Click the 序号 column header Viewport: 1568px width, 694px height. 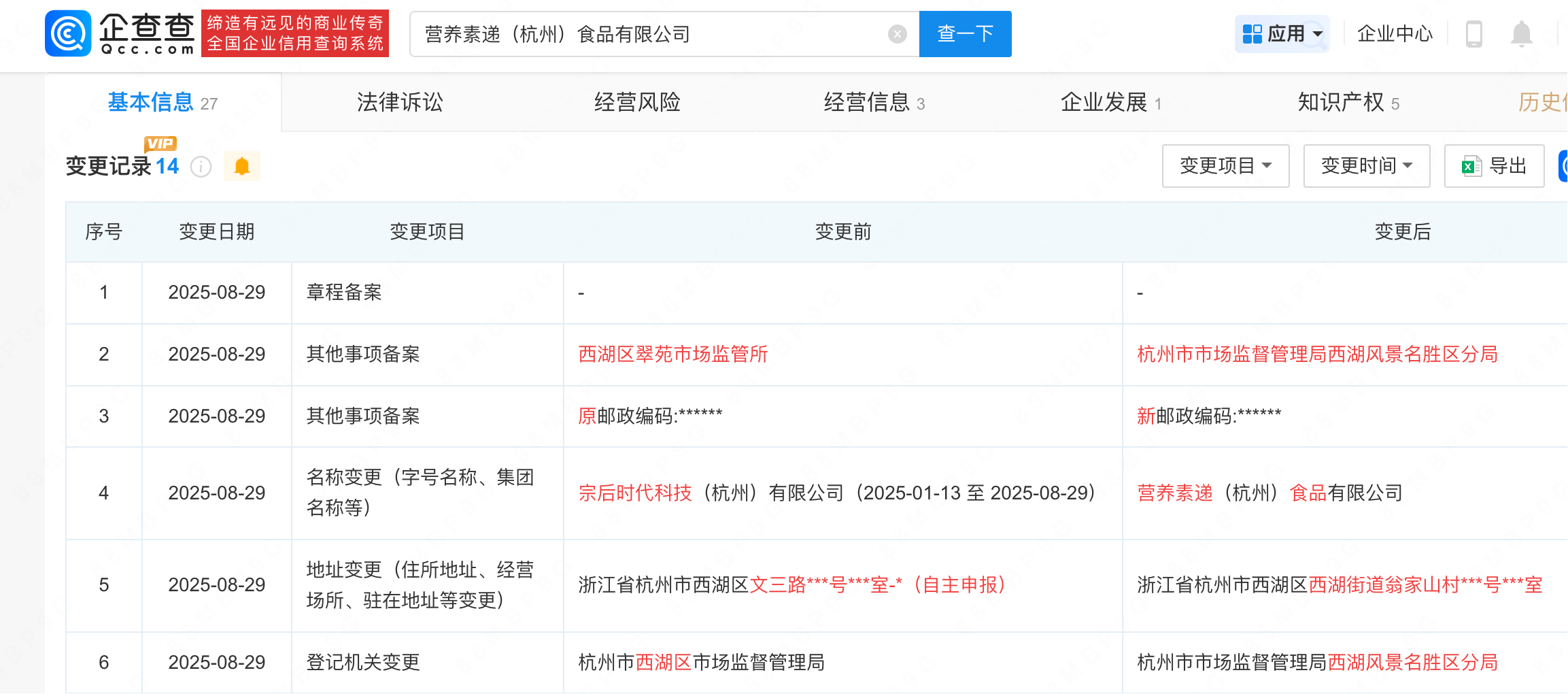tap(104, 232)
